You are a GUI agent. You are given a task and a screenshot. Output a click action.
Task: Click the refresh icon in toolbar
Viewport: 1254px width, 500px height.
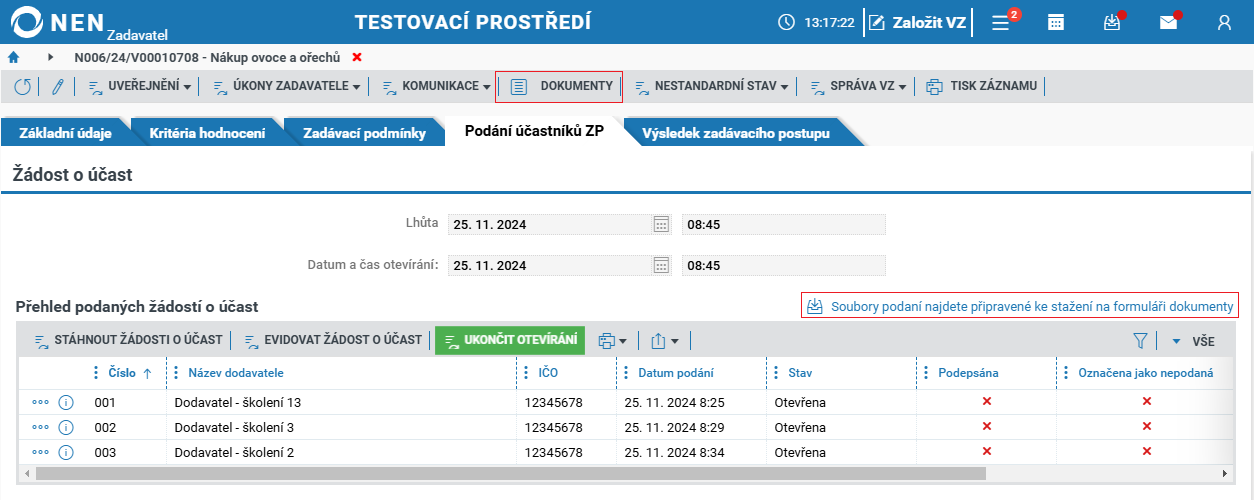click(22, 86)
